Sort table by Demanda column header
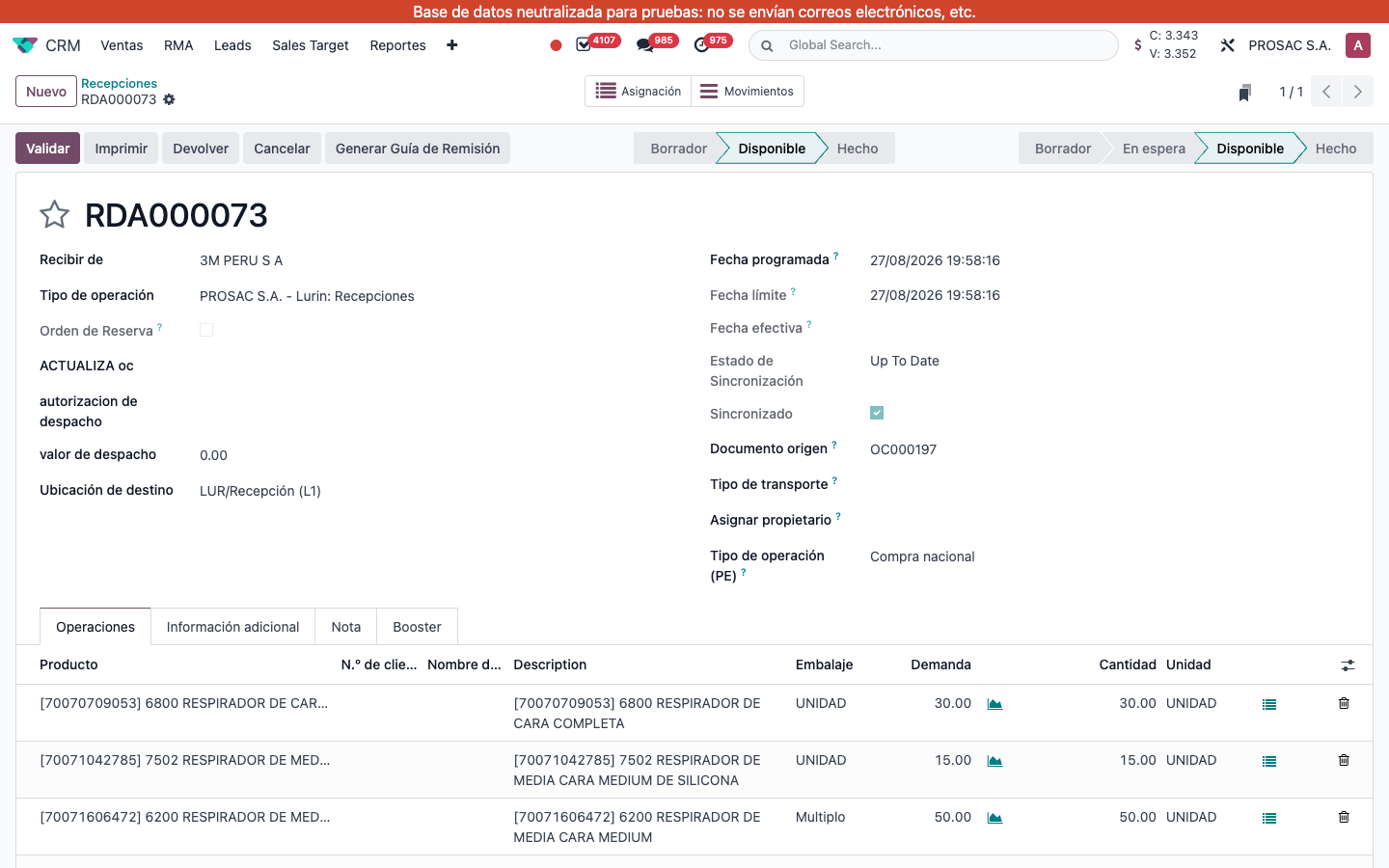This screenshot has height=868, width=1389. point(940,665)
